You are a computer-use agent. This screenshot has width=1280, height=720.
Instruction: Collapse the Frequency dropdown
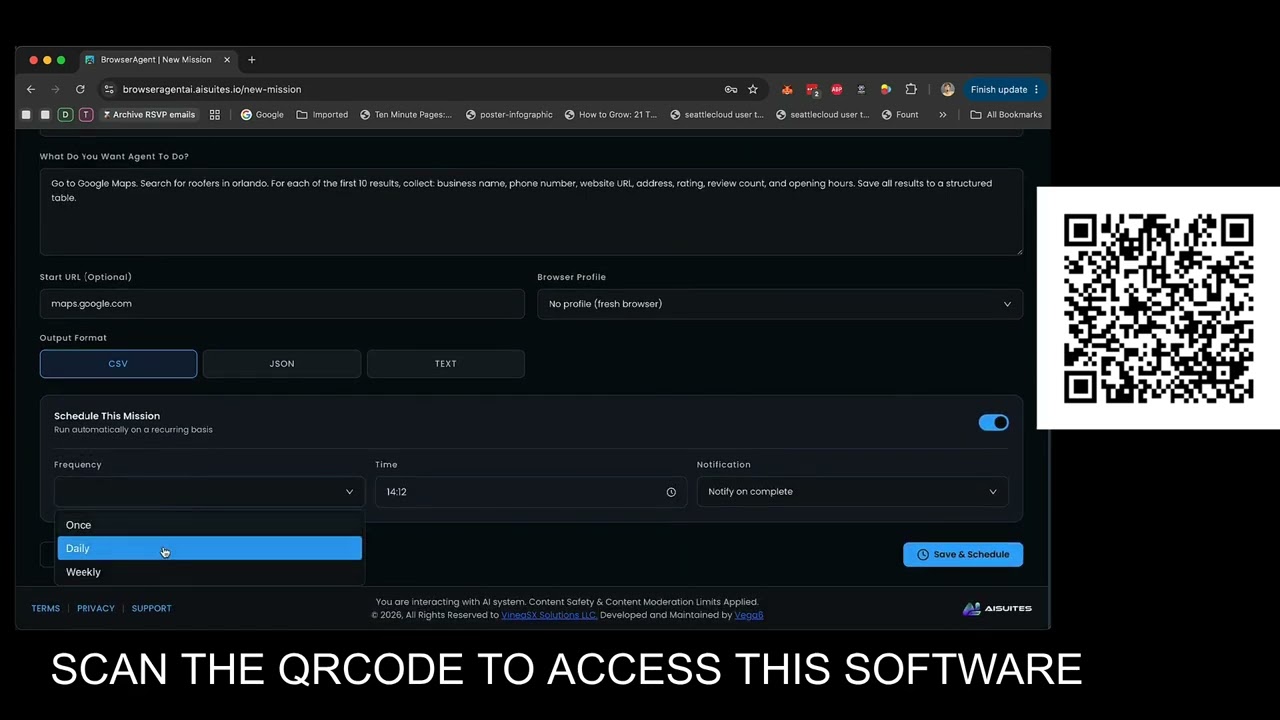click(209, 492)
